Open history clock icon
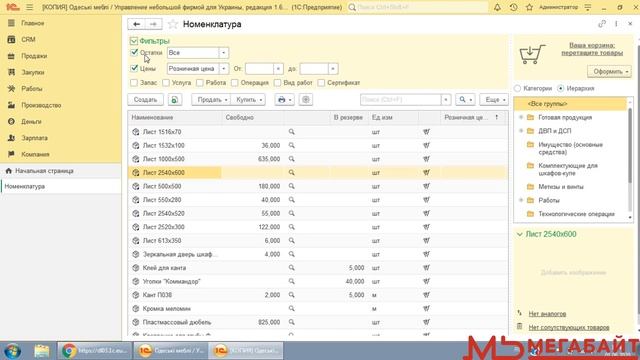640x360 pixels. (513, 7)
